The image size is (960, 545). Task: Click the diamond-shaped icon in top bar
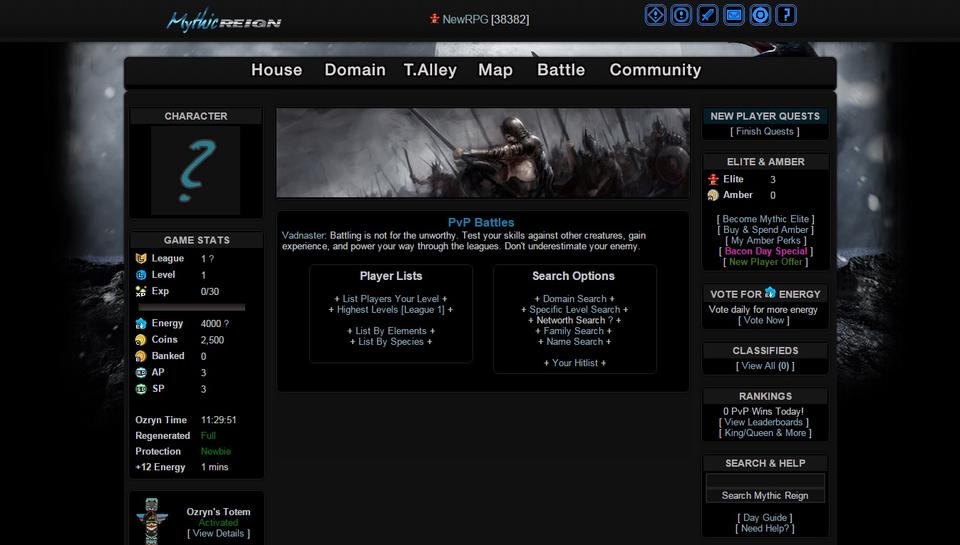[655, 15]
